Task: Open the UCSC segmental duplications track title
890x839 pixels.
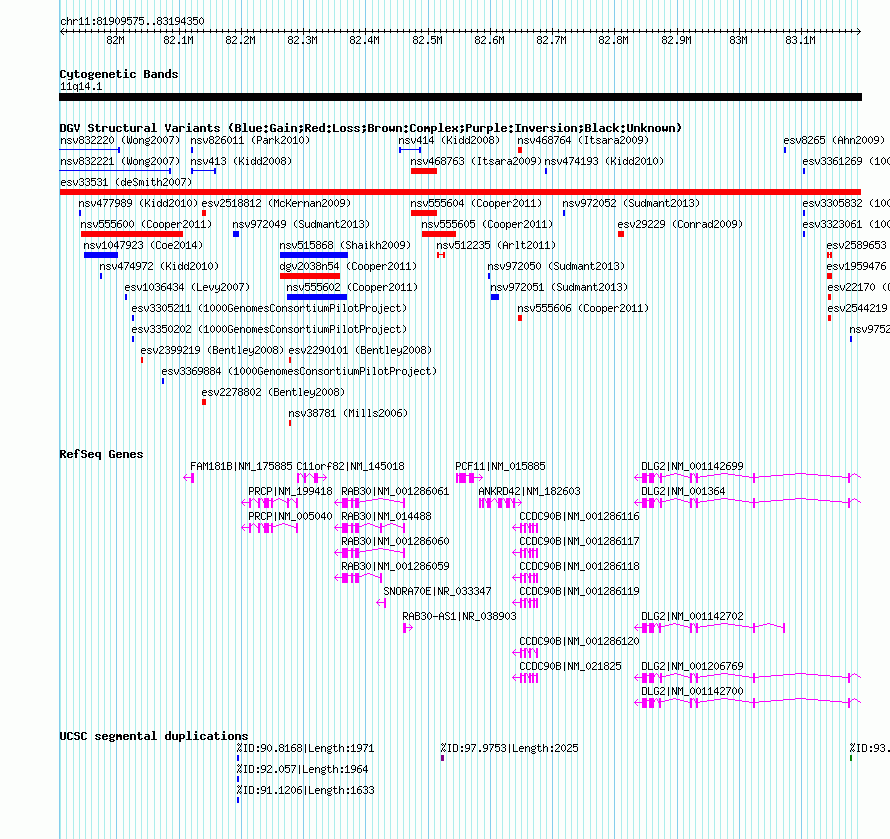Action: [x=153, y=736]
